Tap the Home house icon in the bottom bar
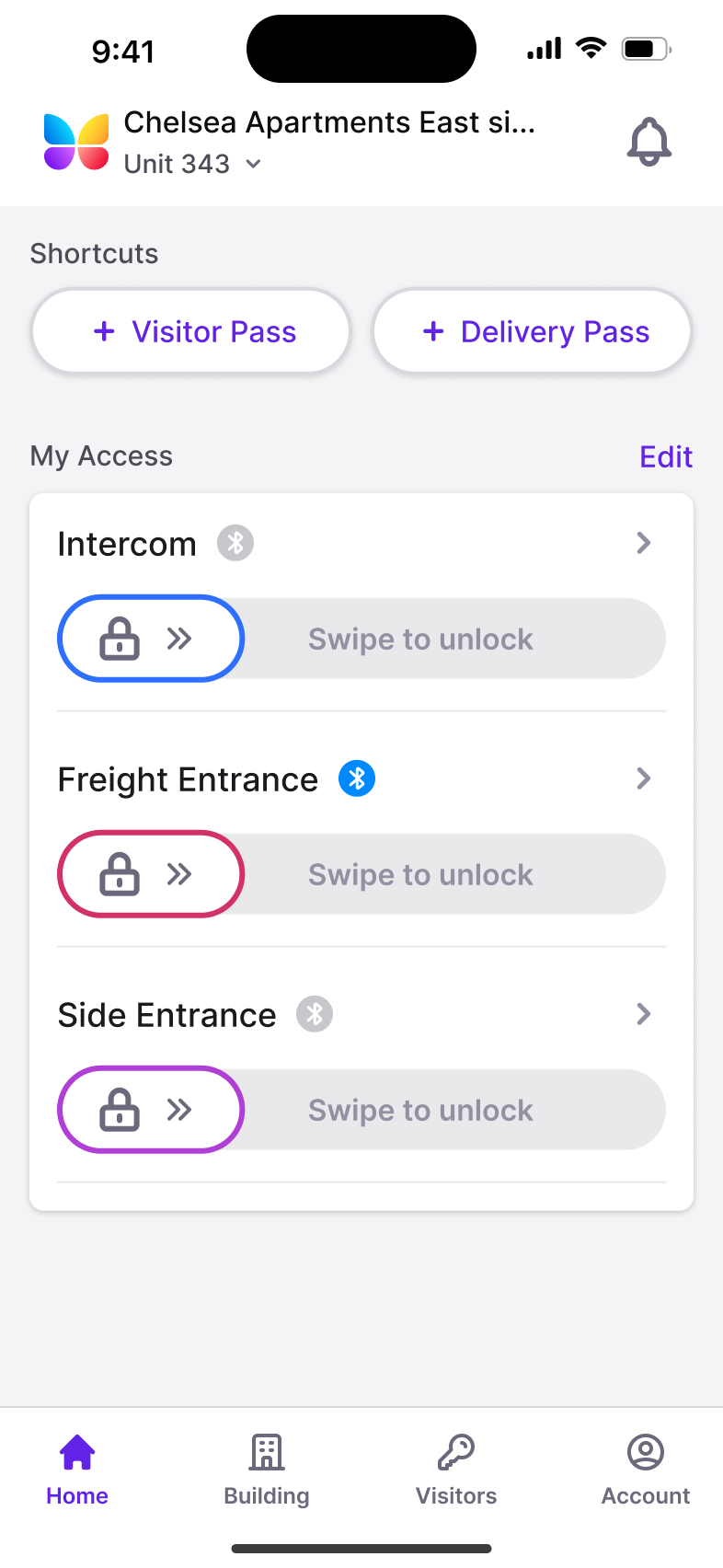The width and height of the screenshot is (723, 1568). [x=77, y=1452]
